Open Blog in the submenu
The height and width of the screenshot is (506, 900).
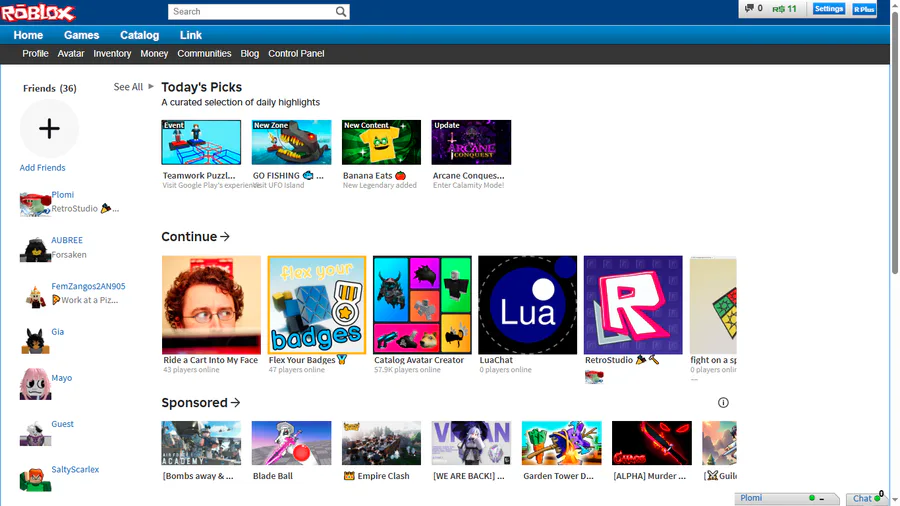[250, 53]
